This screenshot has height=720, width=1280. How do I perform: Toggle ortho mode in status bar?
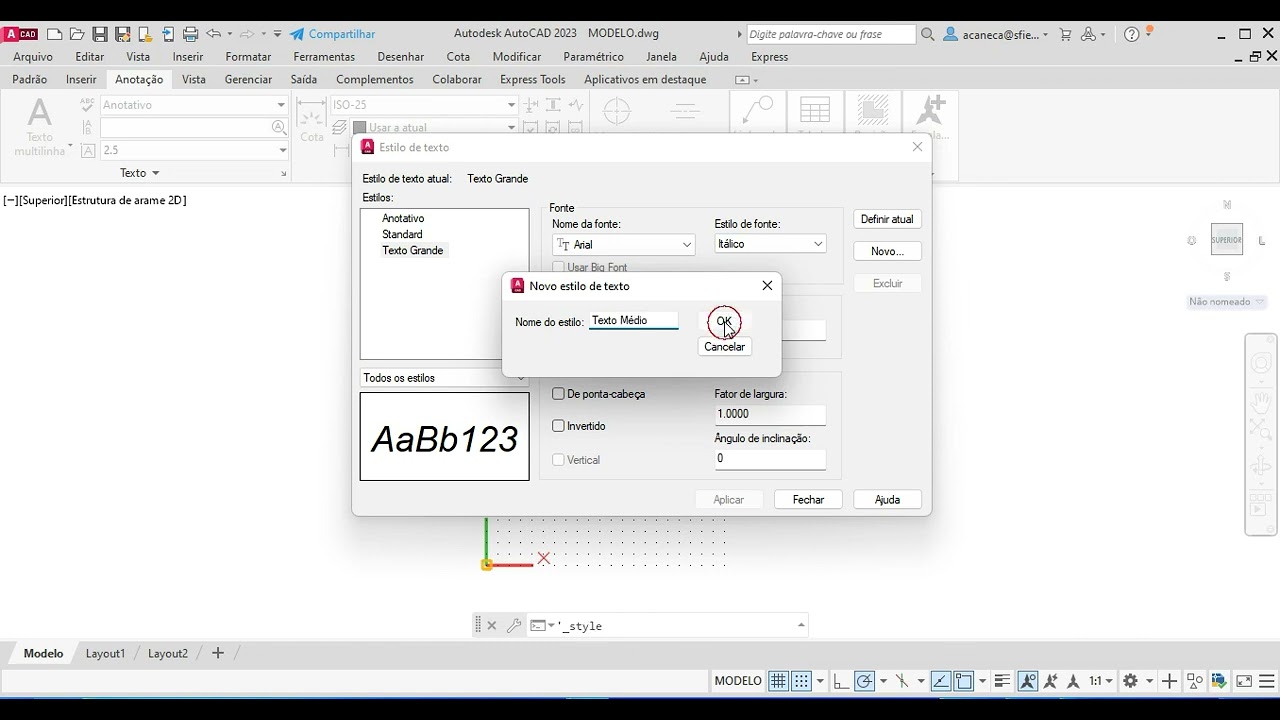tap(840, 681)
